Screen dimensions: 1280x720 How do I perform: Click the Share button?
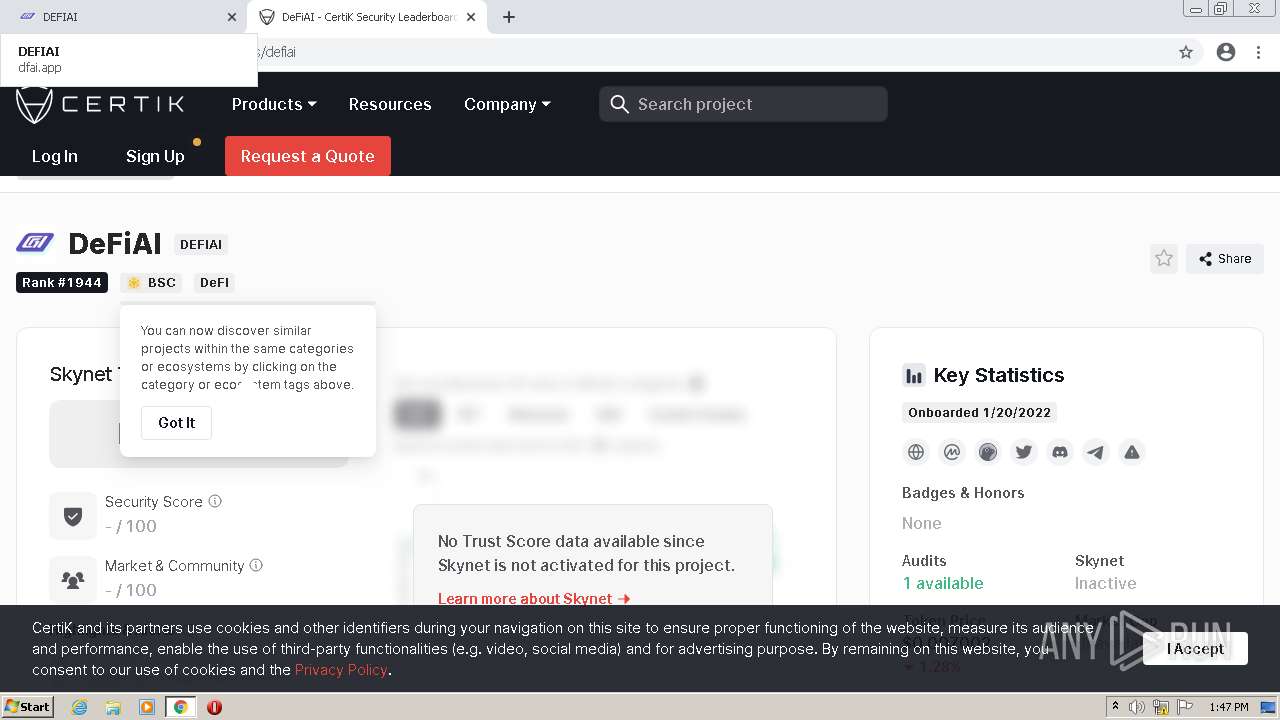coord(1225,259)
